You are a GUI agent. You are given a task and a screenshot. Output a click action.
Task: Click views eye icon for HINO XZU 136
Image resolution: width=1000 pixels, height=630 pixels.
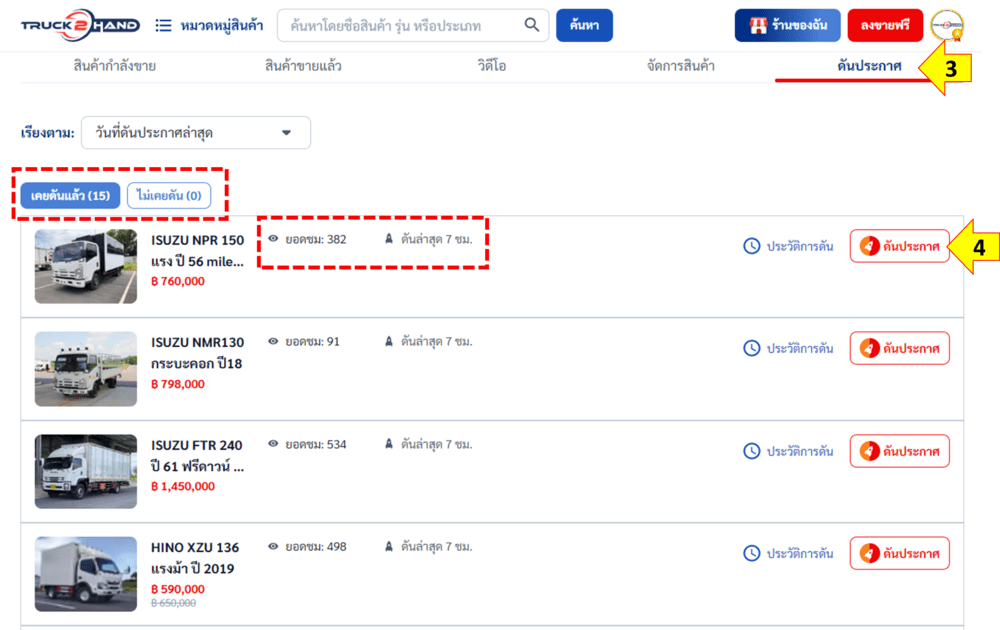273,546
